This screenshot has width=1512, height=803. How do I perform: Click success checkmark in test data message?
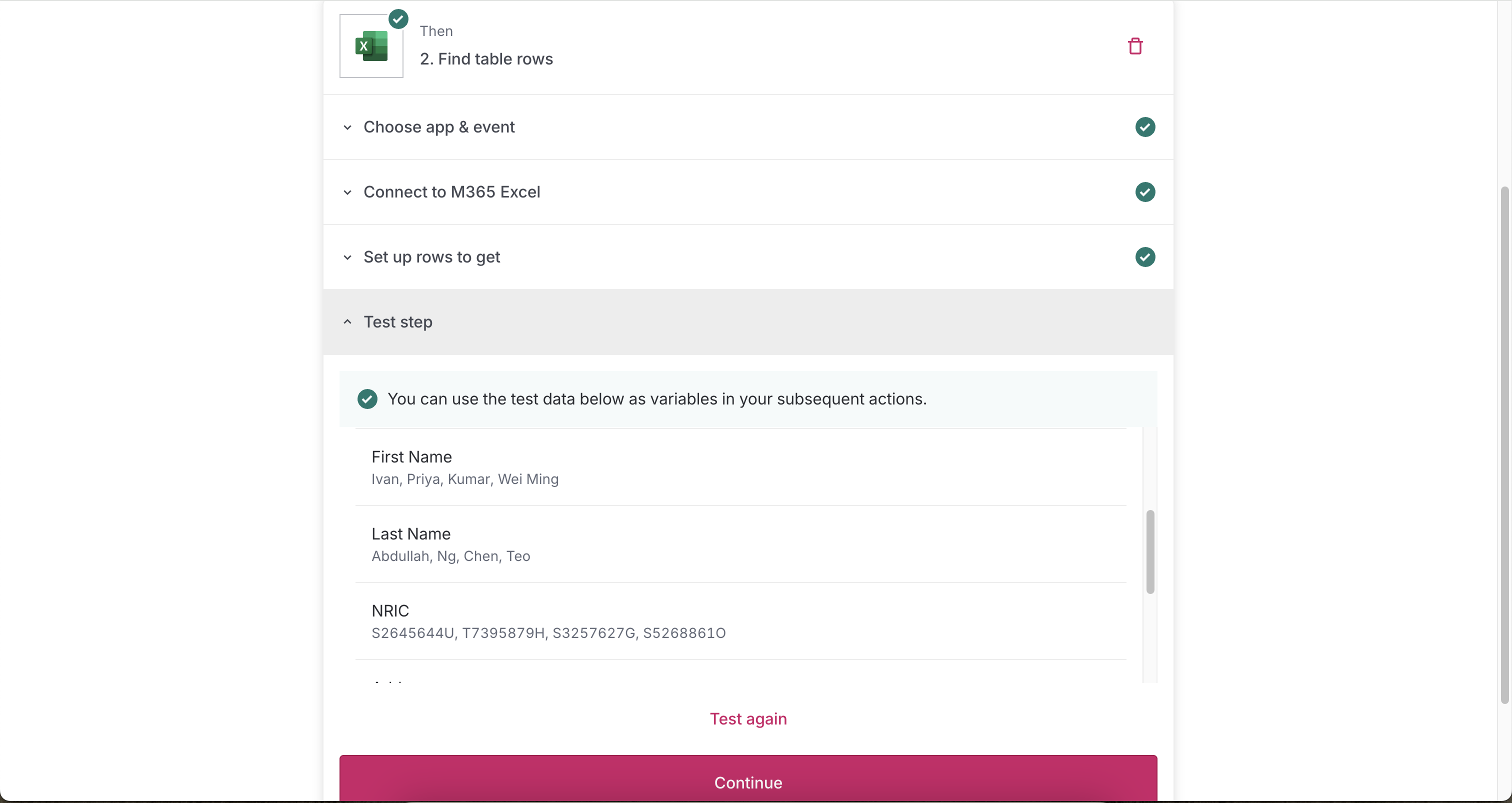[367, 399]
